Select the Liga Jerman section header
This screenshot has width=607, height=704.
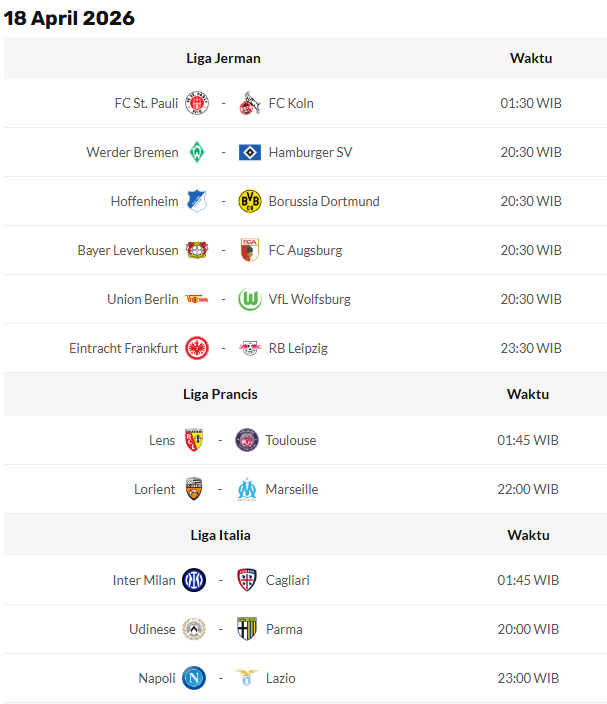click(223, 58)
